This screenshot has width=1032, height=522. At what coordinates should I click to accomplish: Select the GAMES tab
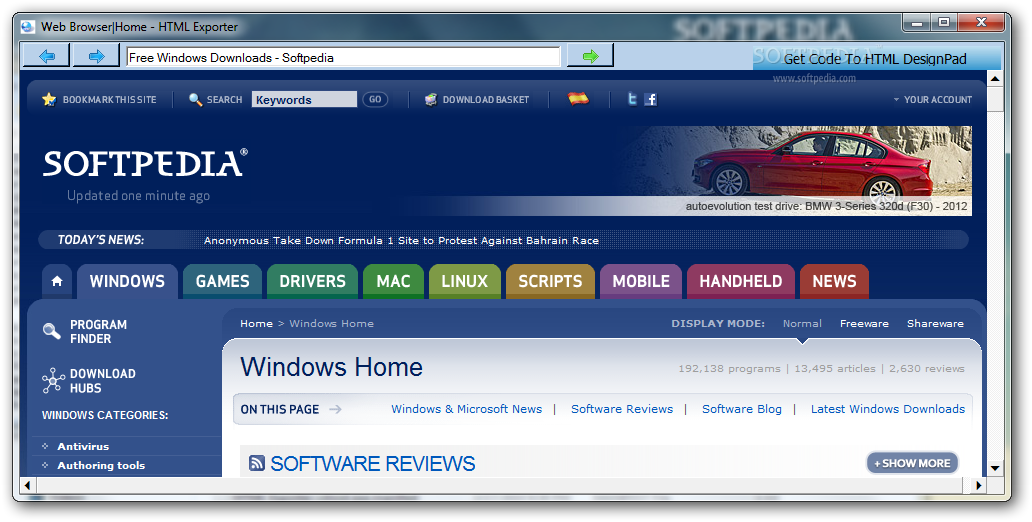[x=222, y=281]
